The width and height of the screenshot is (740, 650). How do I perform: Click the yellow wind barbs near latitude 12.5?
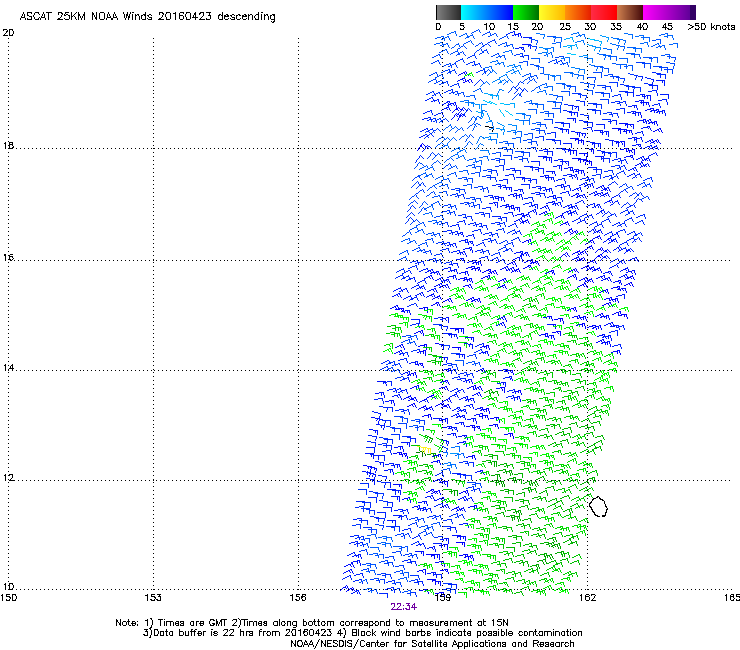[425, 450]
